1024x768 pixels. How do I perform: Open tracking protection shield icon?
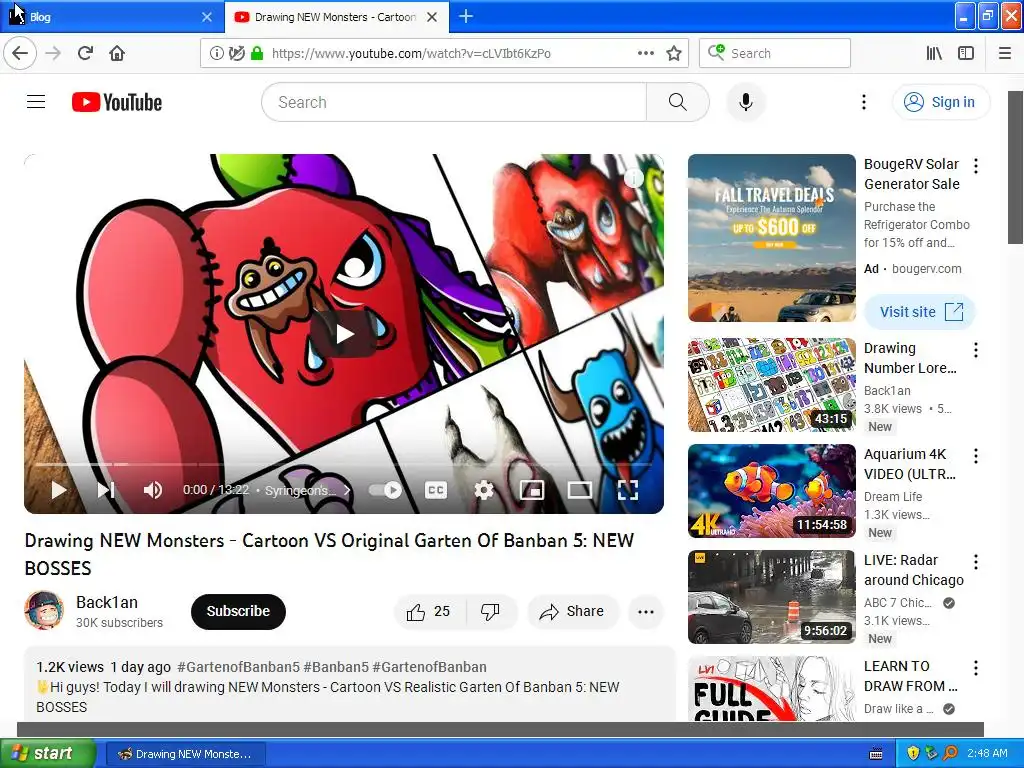pos(236,53)
